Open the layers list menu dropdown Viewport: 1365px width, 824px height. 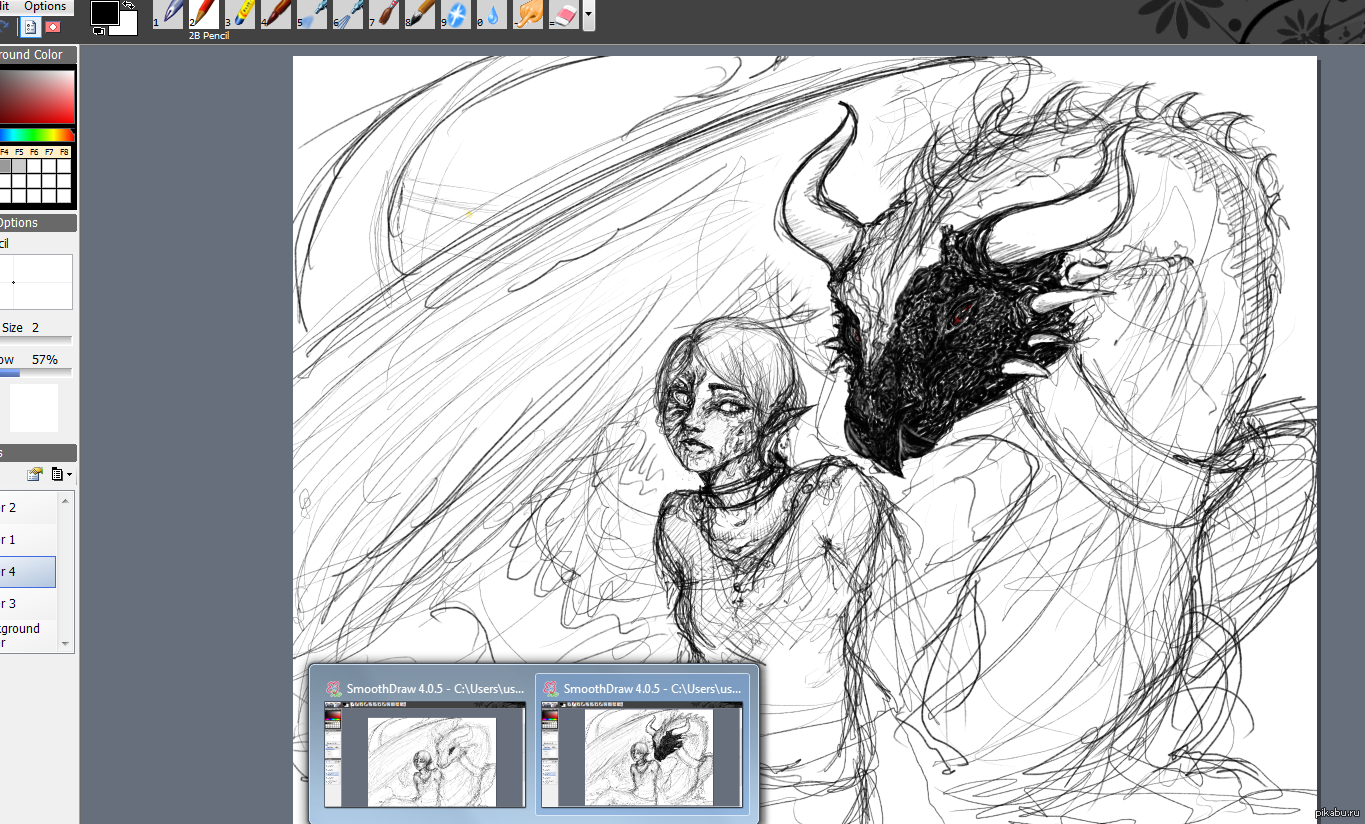click(x=62, y=474)
